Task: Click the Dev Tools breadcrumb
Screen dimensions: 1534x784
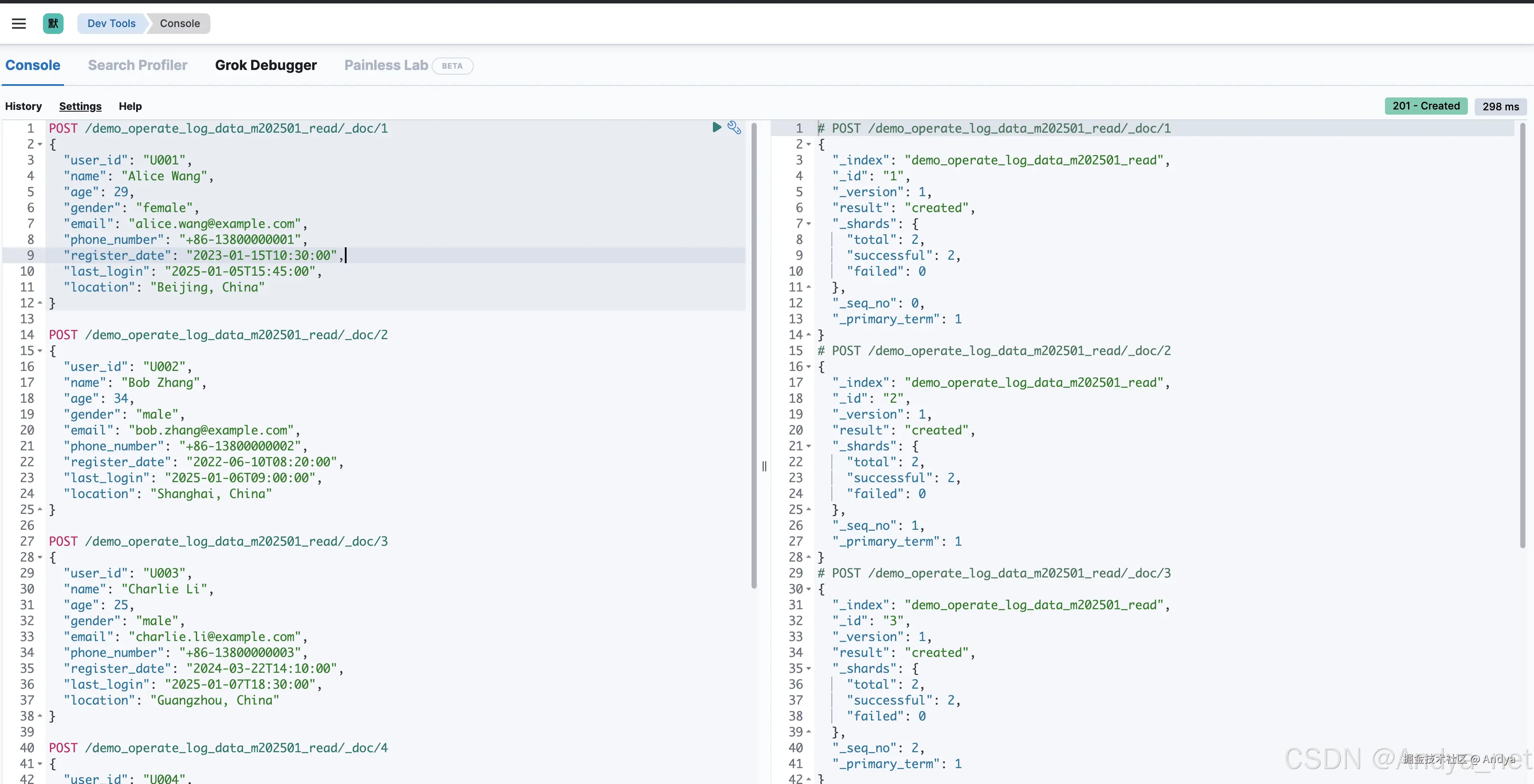Action: point(111,23)
